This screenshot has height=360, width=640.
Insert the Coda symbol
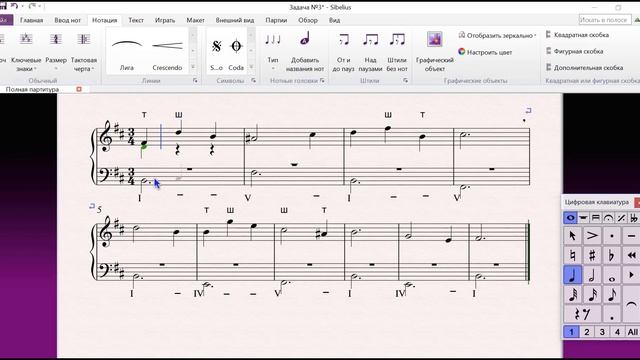(236, 51)
